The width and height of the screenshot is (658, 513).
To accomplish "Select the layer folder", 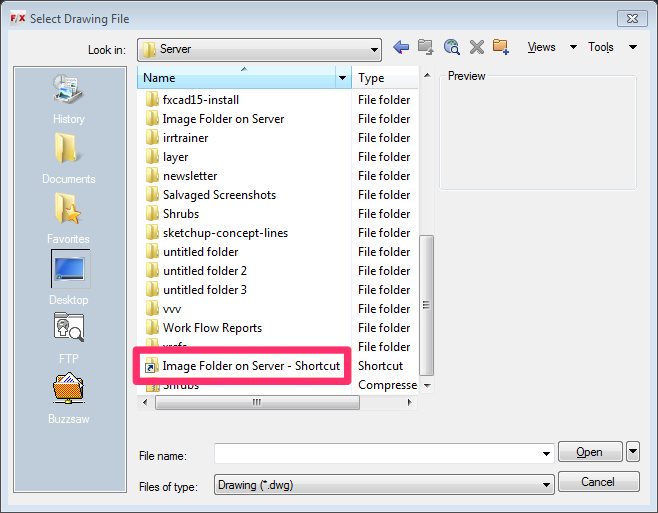I will (167, 157).
